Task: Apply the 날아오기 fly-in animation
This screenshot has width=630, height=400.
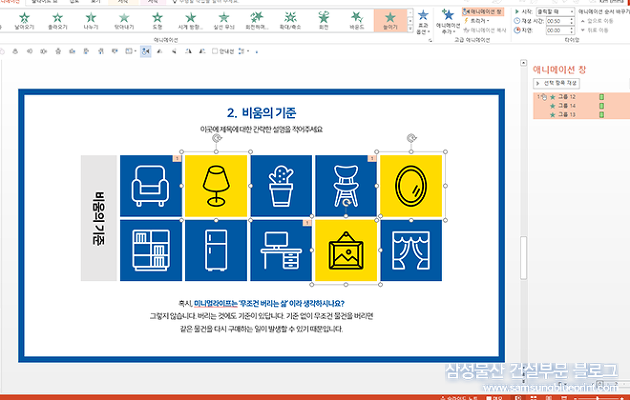Action: (24, 20)
